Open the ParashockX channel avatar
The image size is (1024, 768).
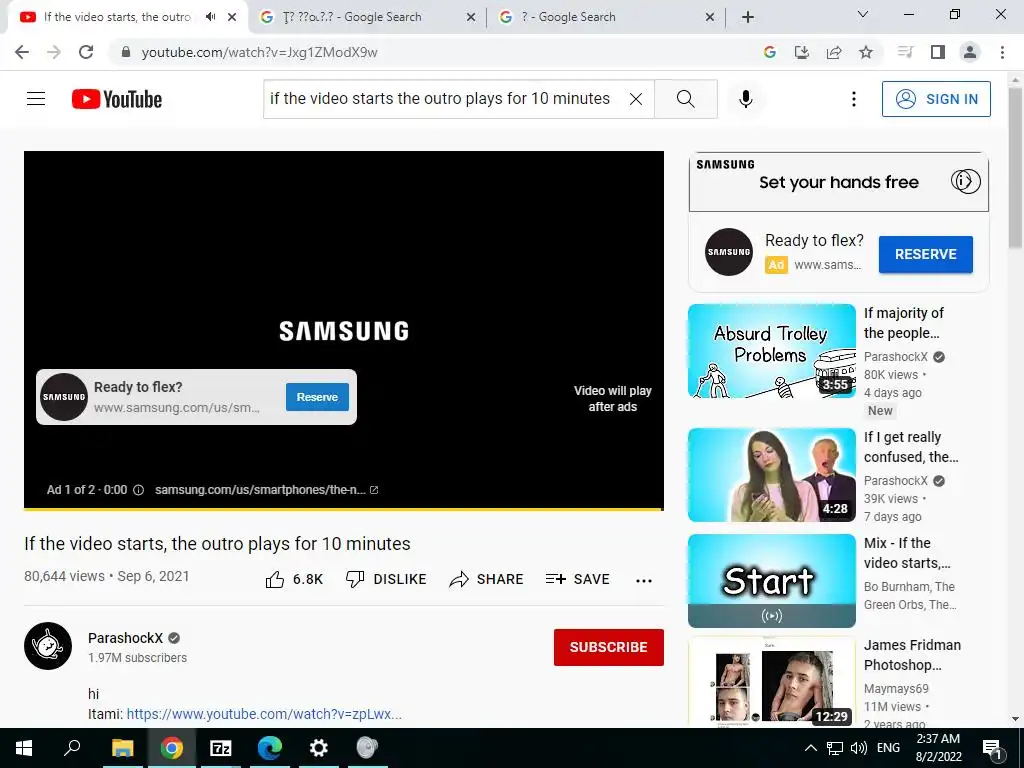48,646
